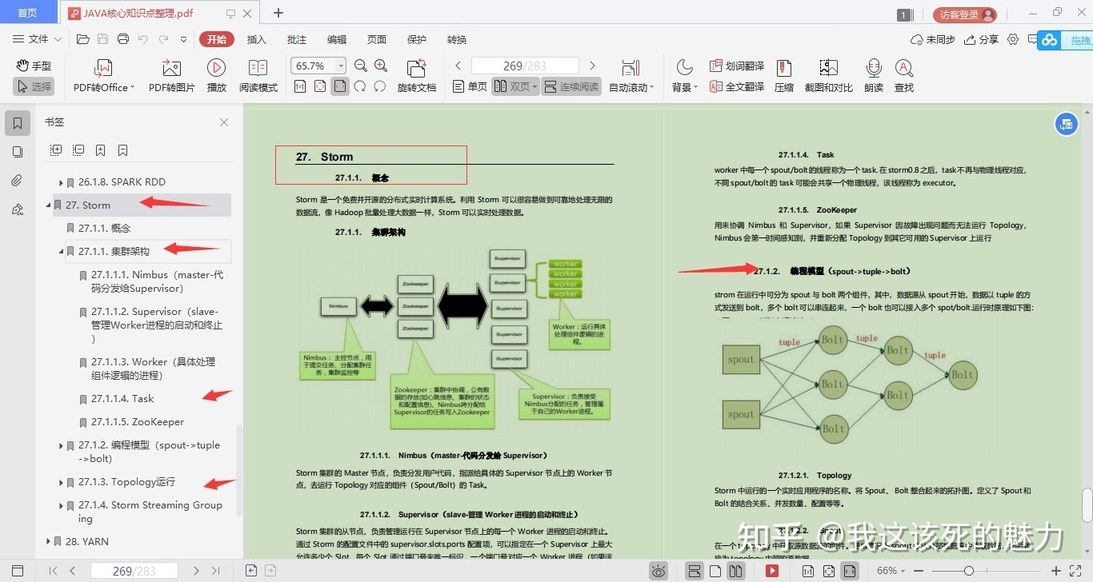Image resolution: width=1093 pixels, height=582 pixels.
Task: Switch to 单页 single page view
Action: 469,86
